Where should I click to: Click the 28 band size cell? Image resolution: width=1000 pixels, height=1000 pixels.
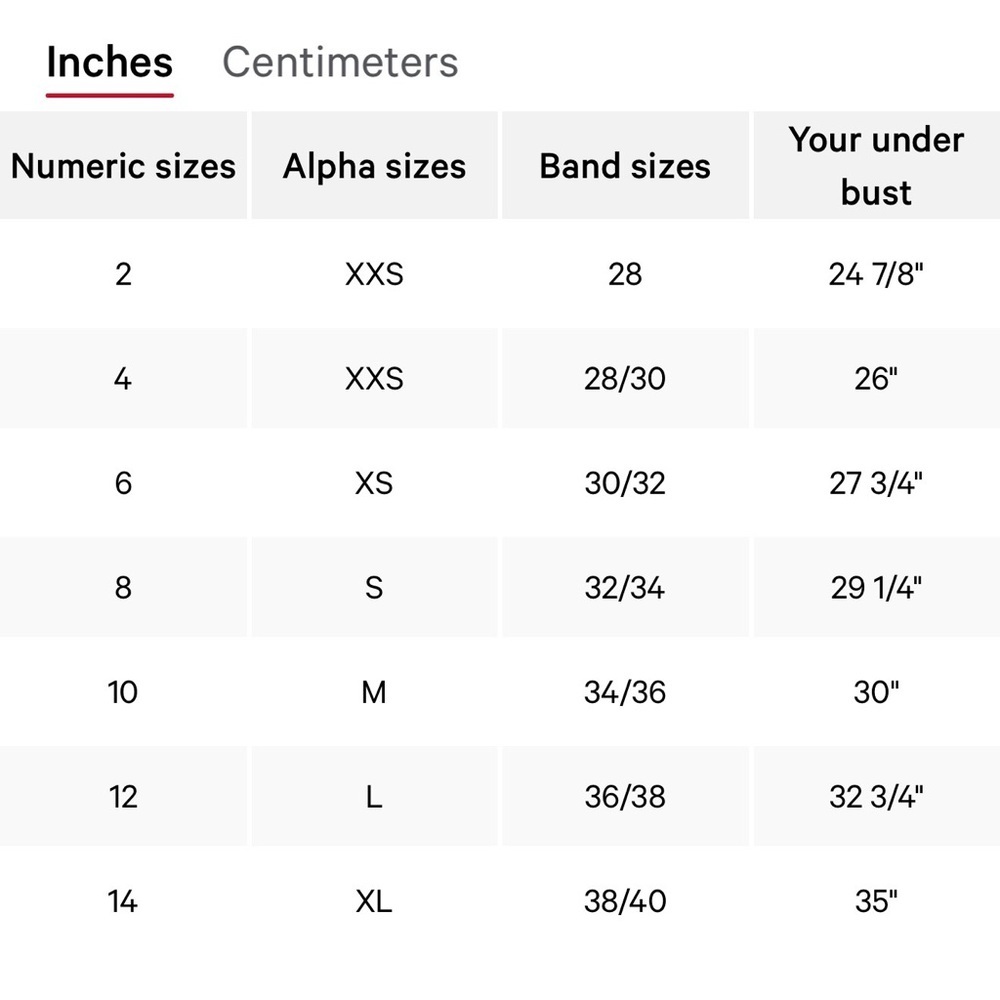[x=625, y=274]
